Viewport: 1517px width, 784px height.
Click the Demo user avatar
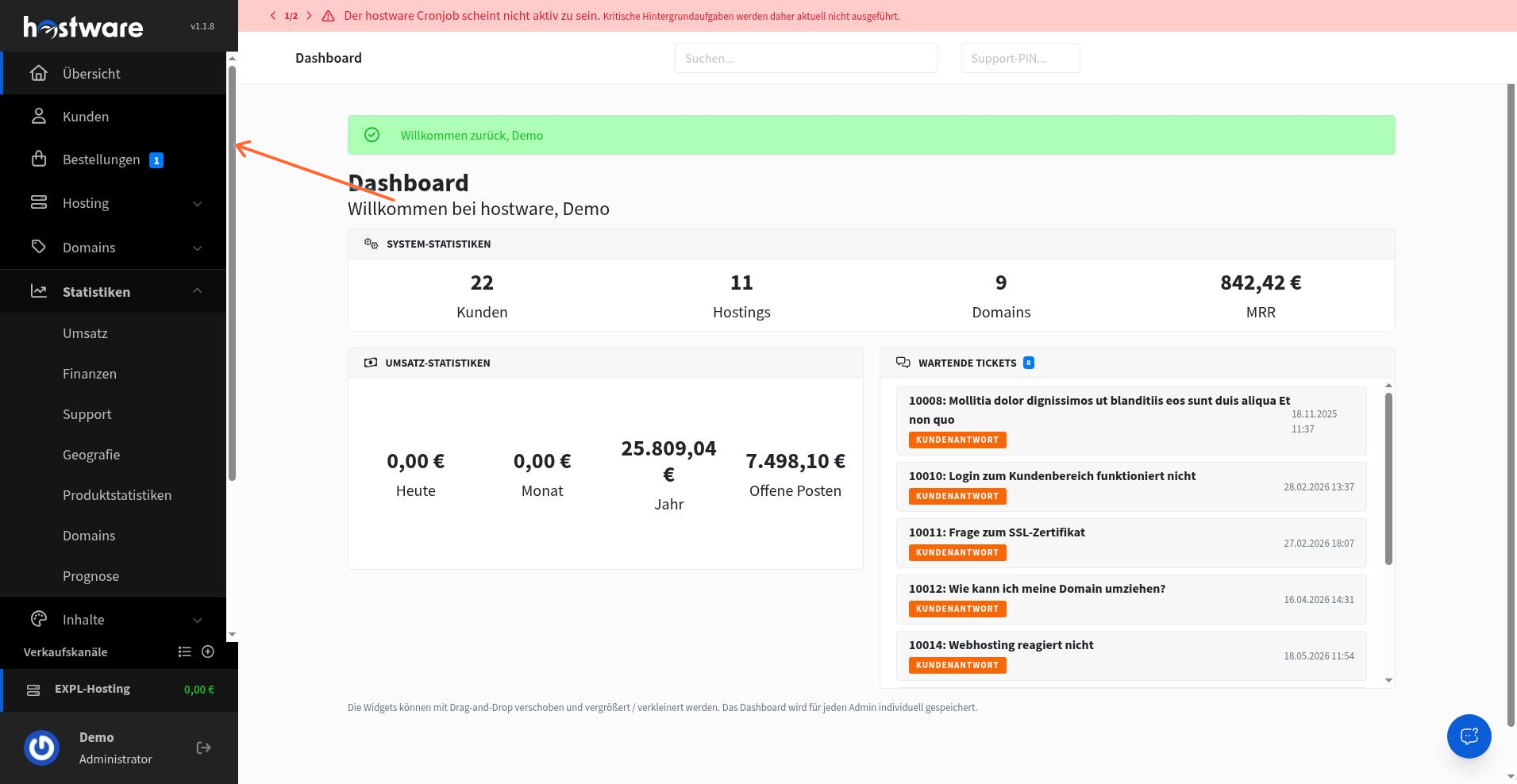[42, 747]
